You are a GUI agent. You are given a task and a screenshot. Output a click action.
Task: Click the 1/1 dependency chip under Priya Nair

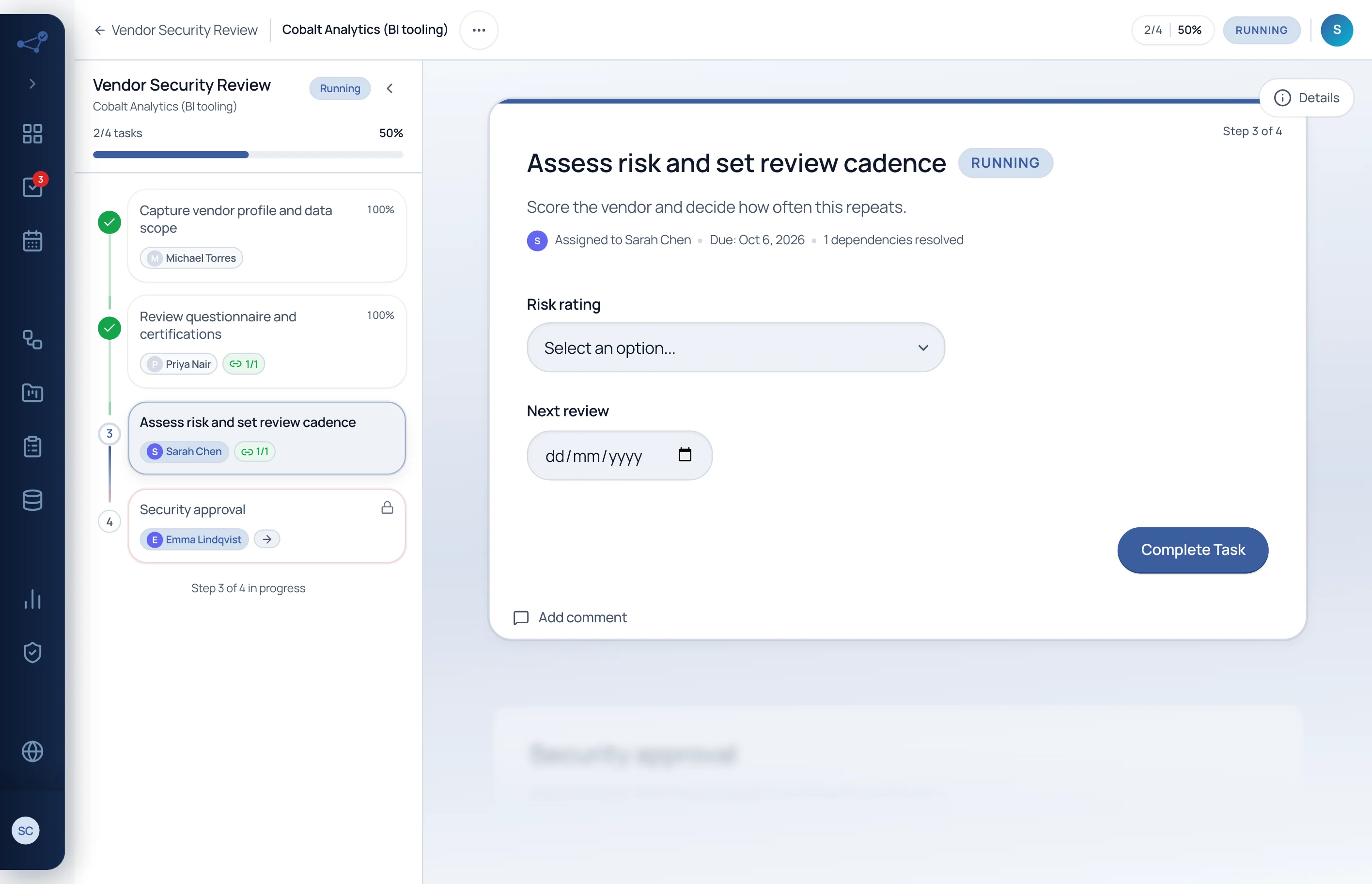tap(244, 364)
